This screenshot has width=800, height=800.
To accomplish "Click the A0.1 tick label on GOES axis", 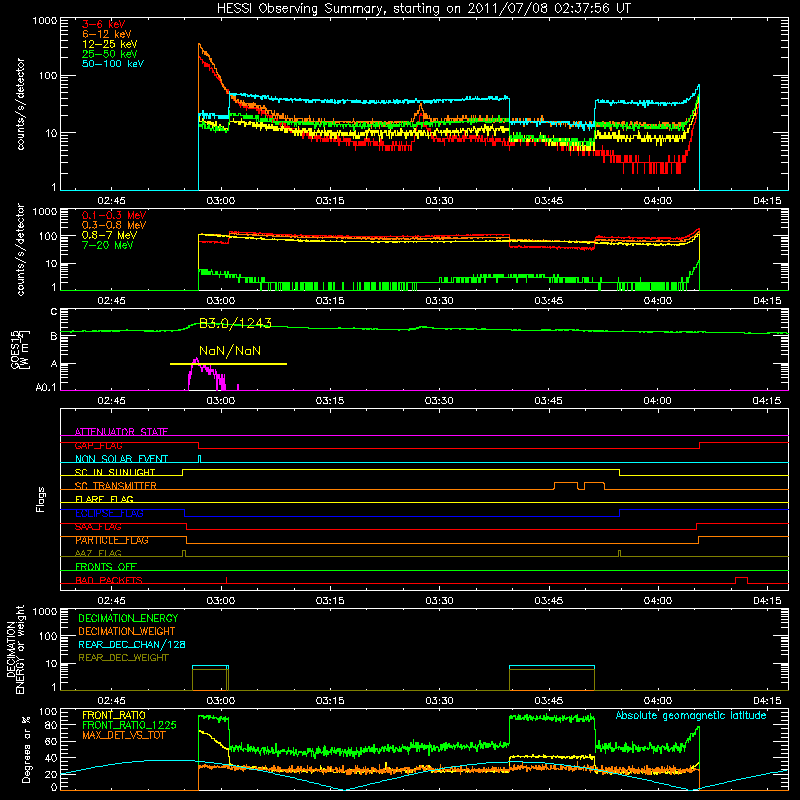I will point(46,388).
